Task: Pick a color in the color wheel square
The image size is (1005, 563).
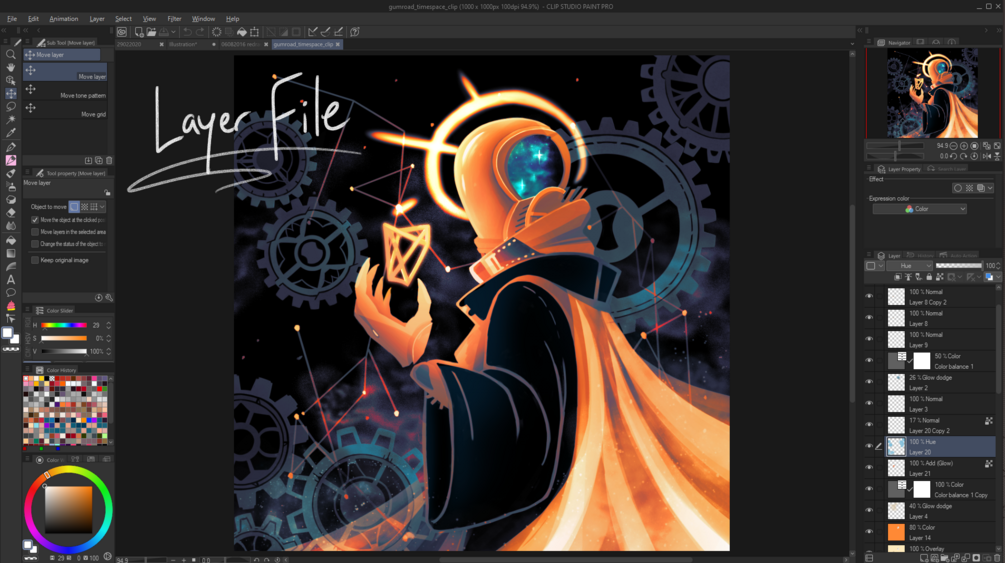Action: pyautogui.click(x=68, y=510)
